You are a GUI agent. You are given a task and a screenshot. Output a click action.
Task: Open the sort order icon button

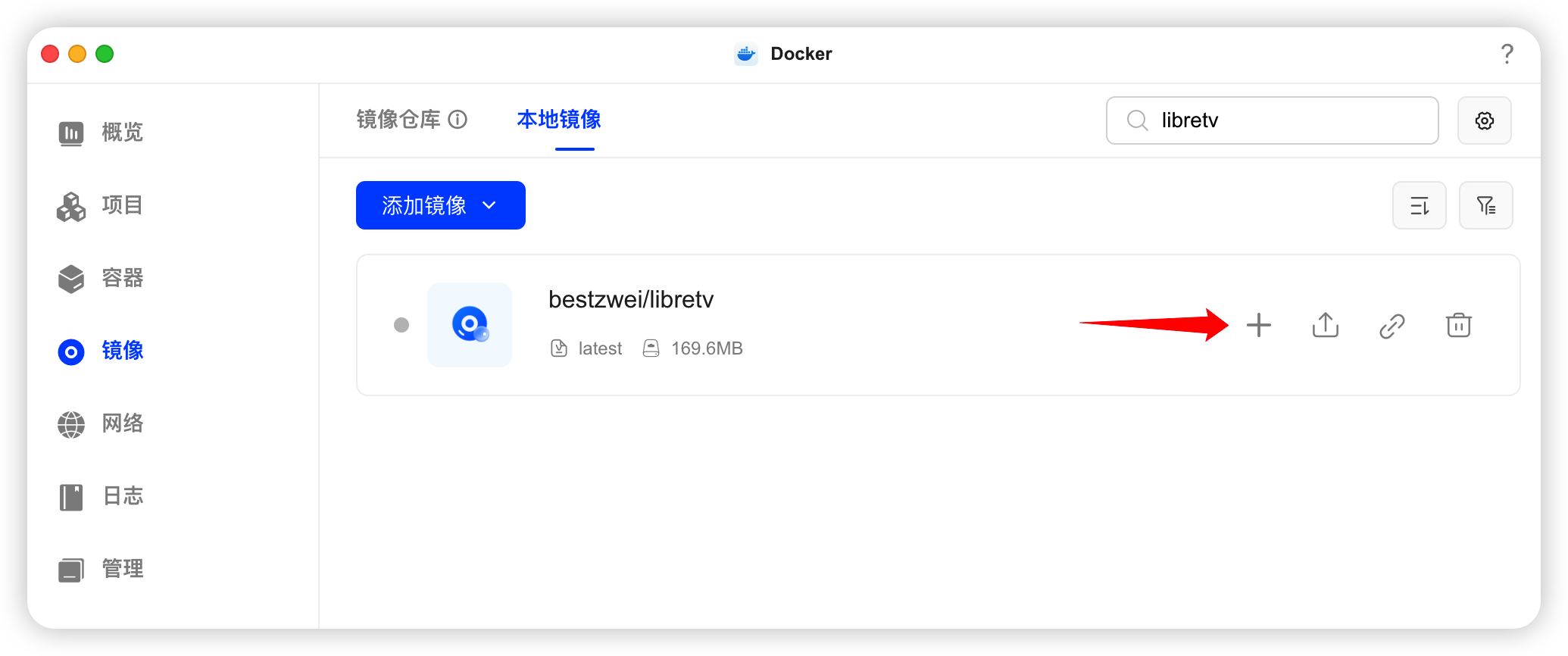(x=1419, y=205)
